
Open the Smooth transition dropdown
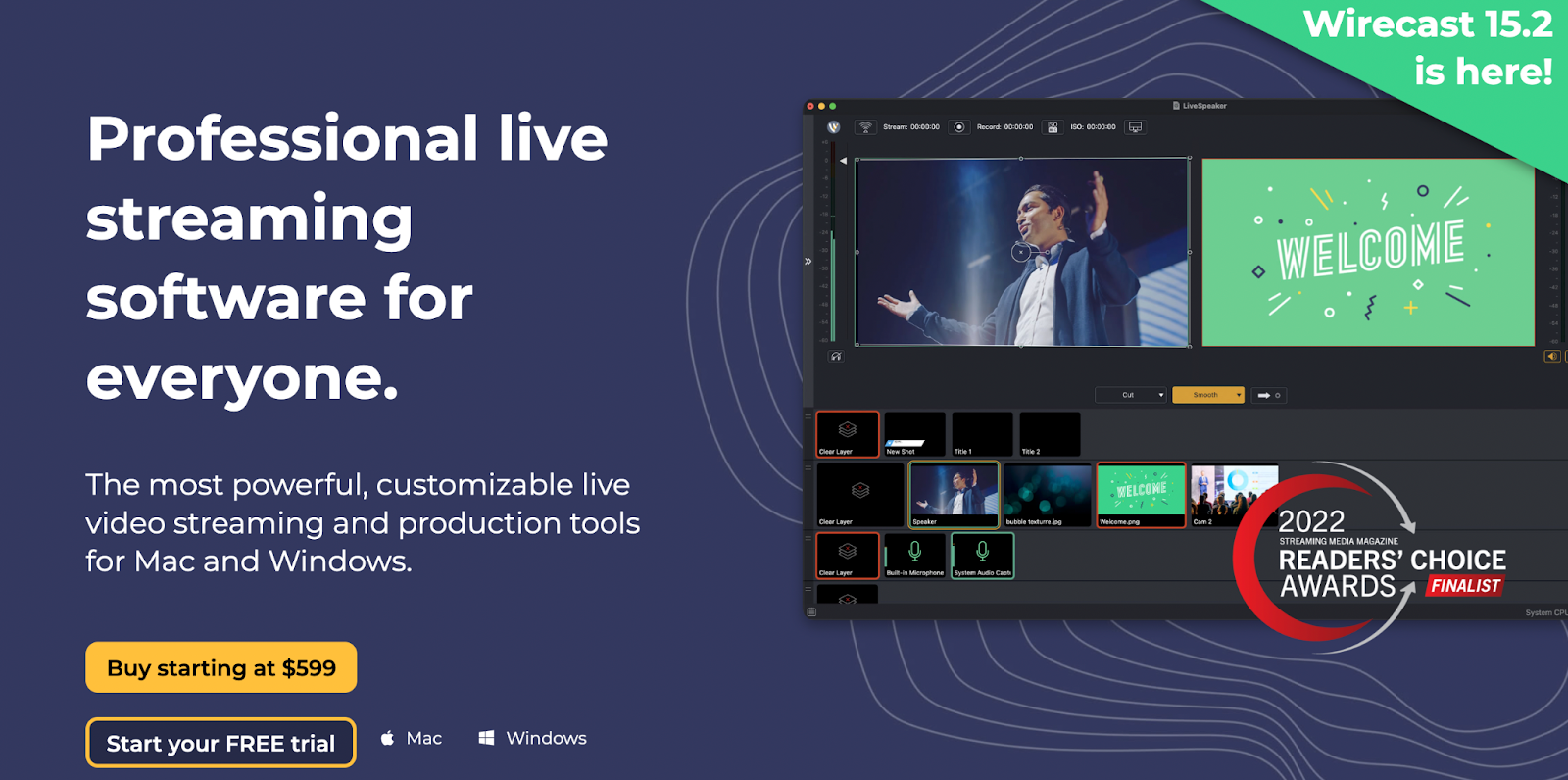tap(1208, 395)
